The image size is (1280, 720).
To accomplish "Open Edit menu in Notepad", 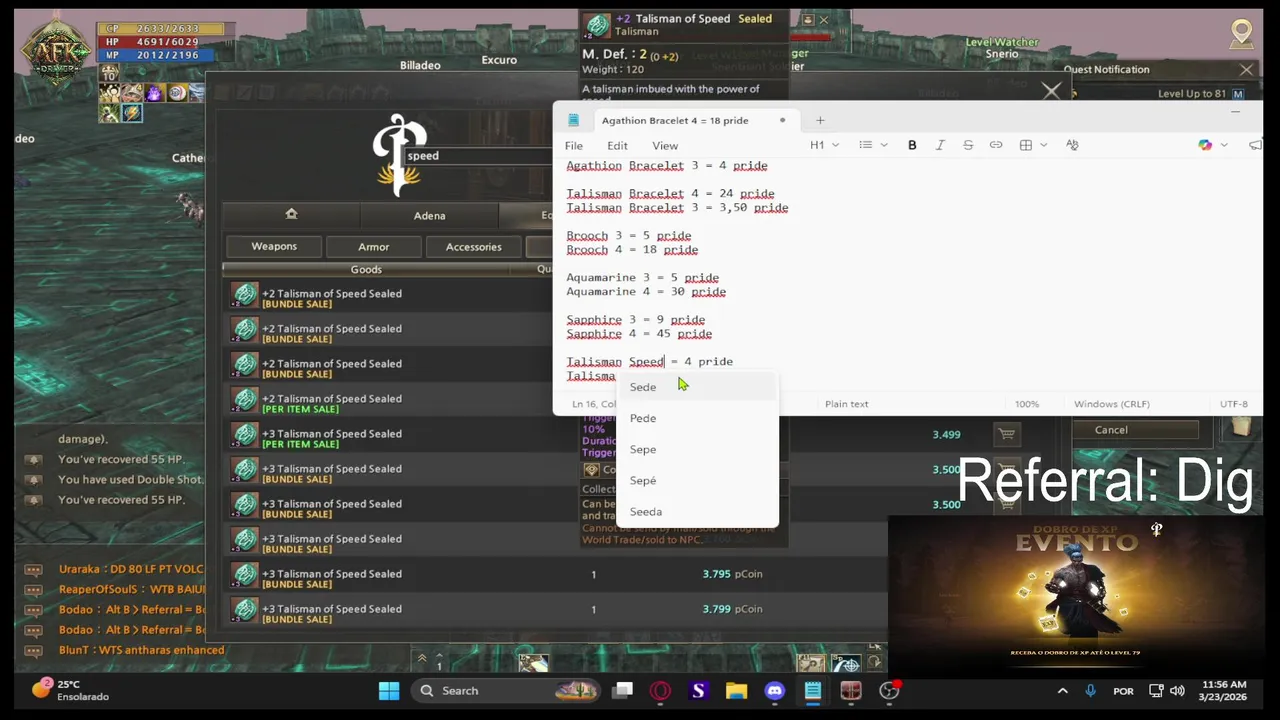I will (618, 146).
